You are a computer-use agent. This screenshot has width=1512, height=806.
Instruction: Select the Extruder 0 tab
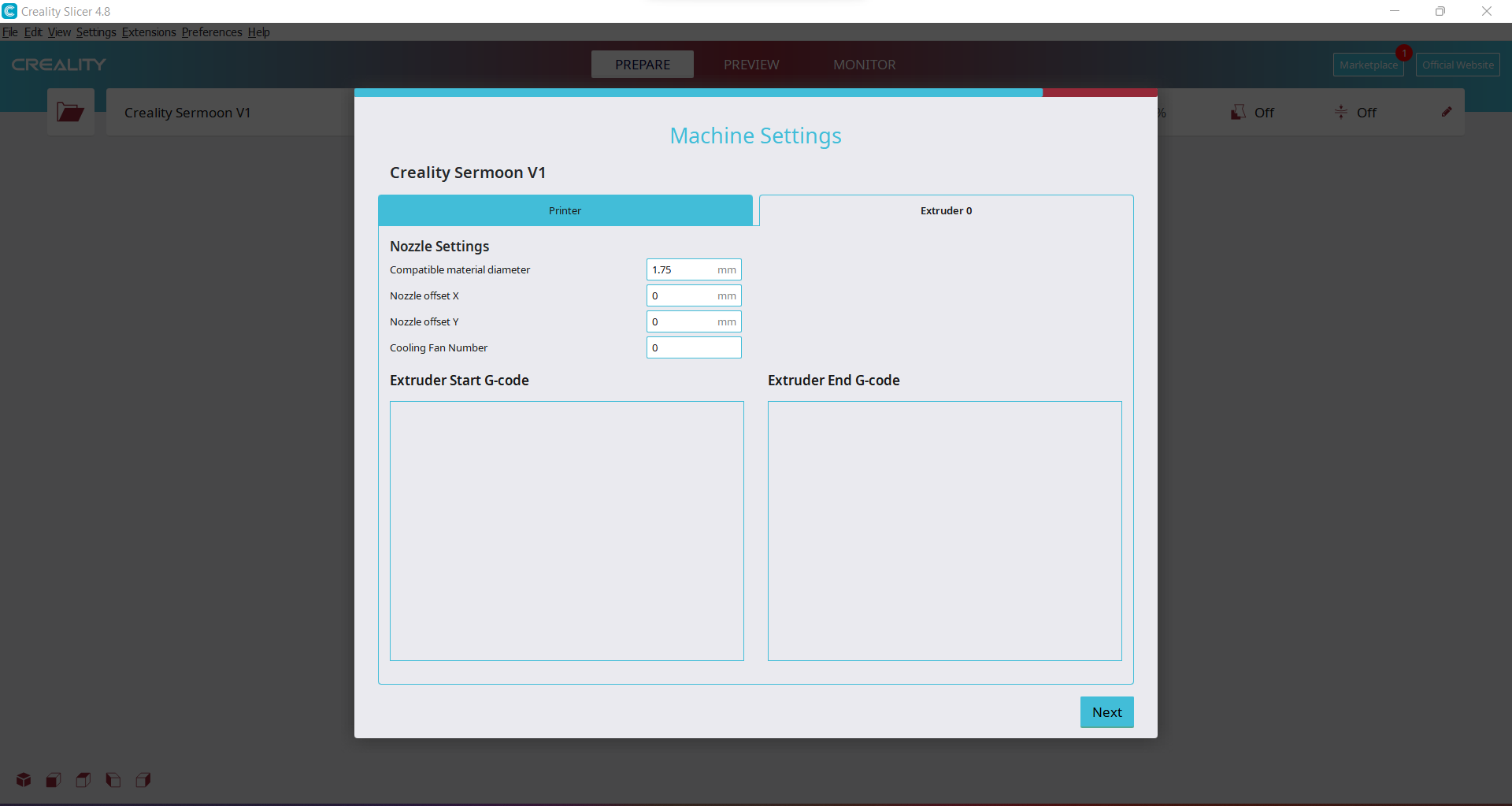947,210
